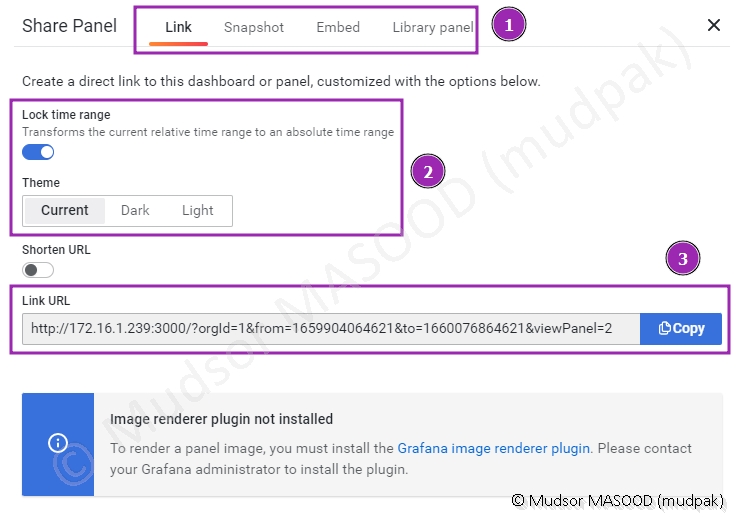Enable the Shorten URL switch
Screen dimensions: 742x519
click(38, 270)
